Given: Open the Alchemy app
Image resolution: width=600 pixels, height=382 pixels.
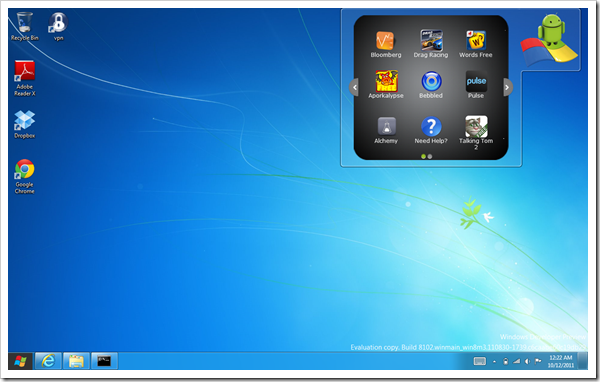Looking at the screenshot, I should coord(386,130).
